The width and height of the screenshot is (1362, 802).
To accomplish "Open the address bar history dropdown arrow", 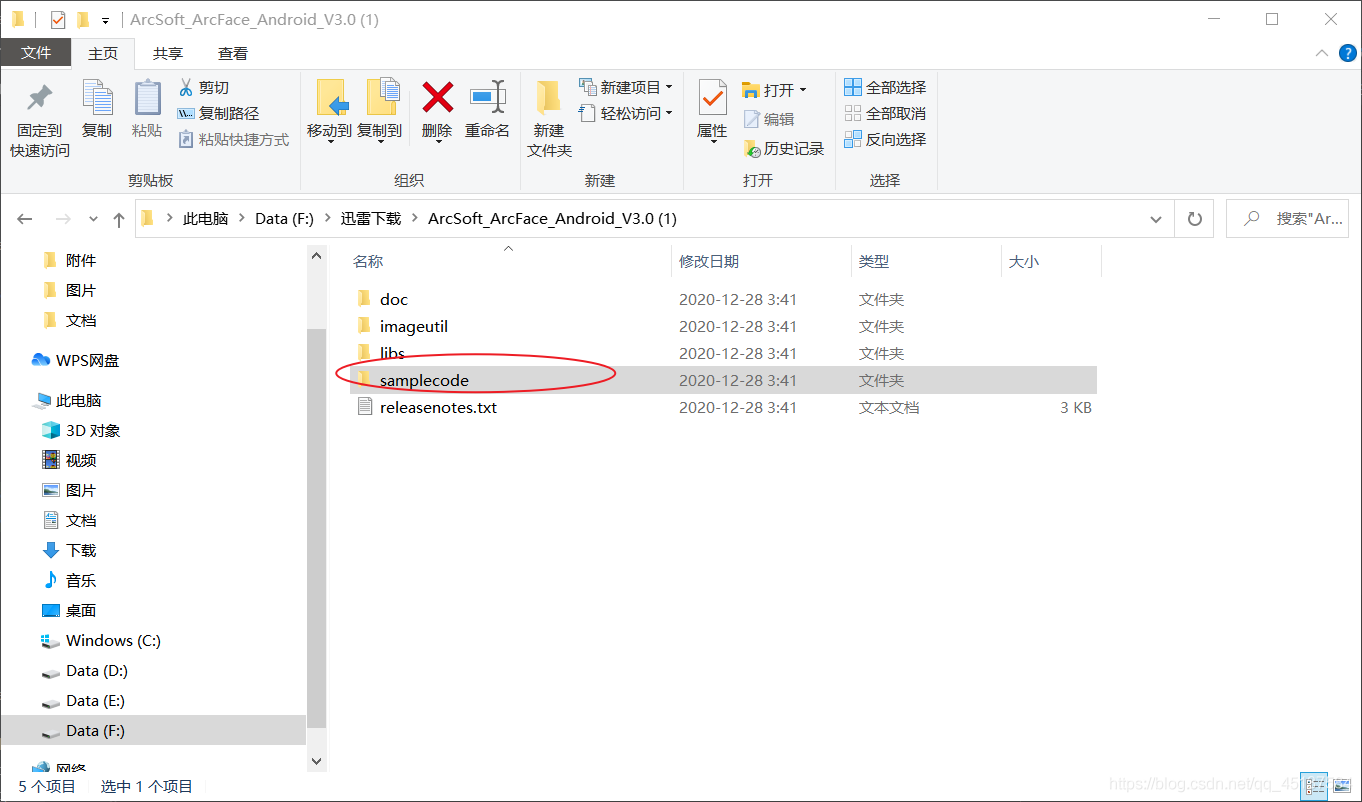I will pyautogui.click(x=1156, y=219).
